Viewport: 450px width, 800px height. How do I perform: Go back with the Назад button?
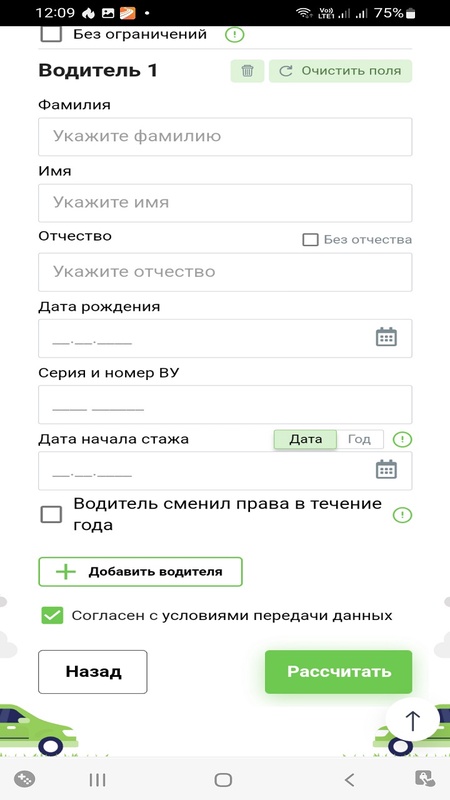(x=93, y=671)
